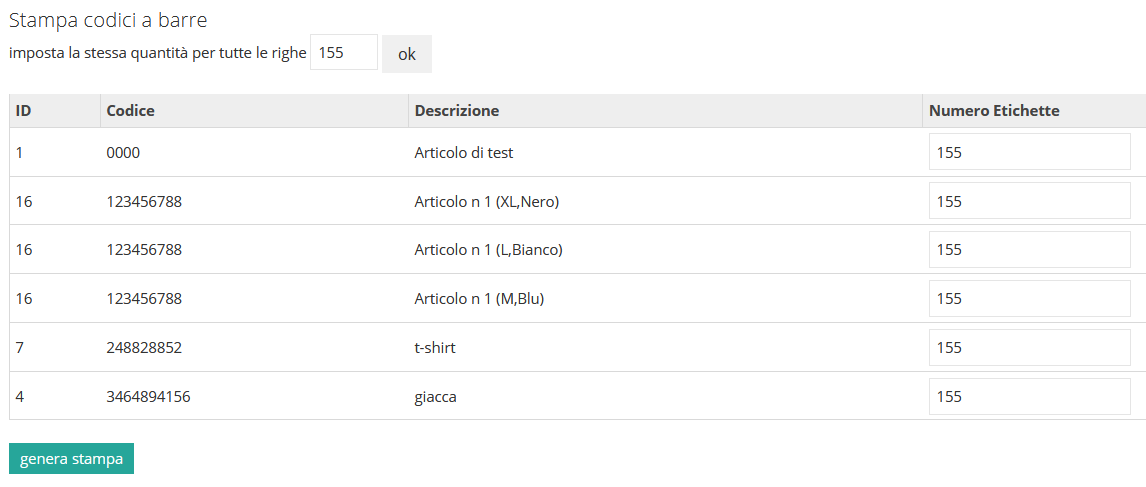Image resolution: width=1146 pixels, height=487 pixels.
Task: Click the ok button
Action: click(x=406, y=54)
